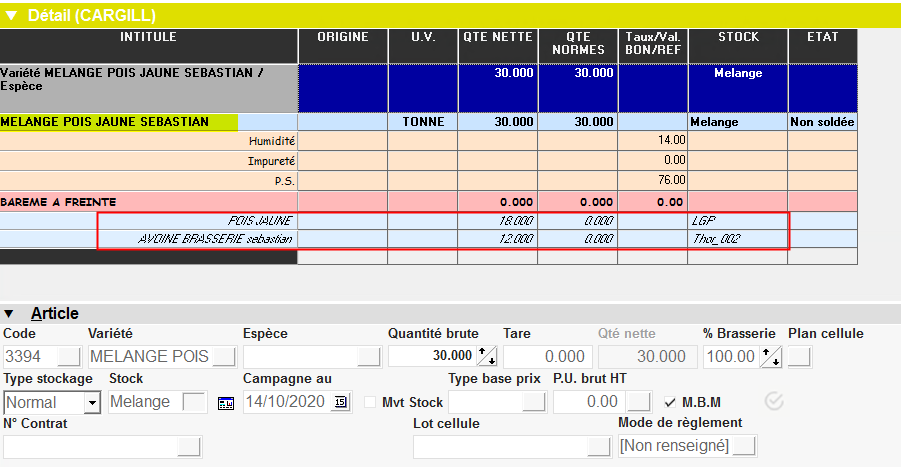Open the Type stockage dropdown
Image resolution: width=901 pixels, height=467 pixels.
click(x=92, y=402)
